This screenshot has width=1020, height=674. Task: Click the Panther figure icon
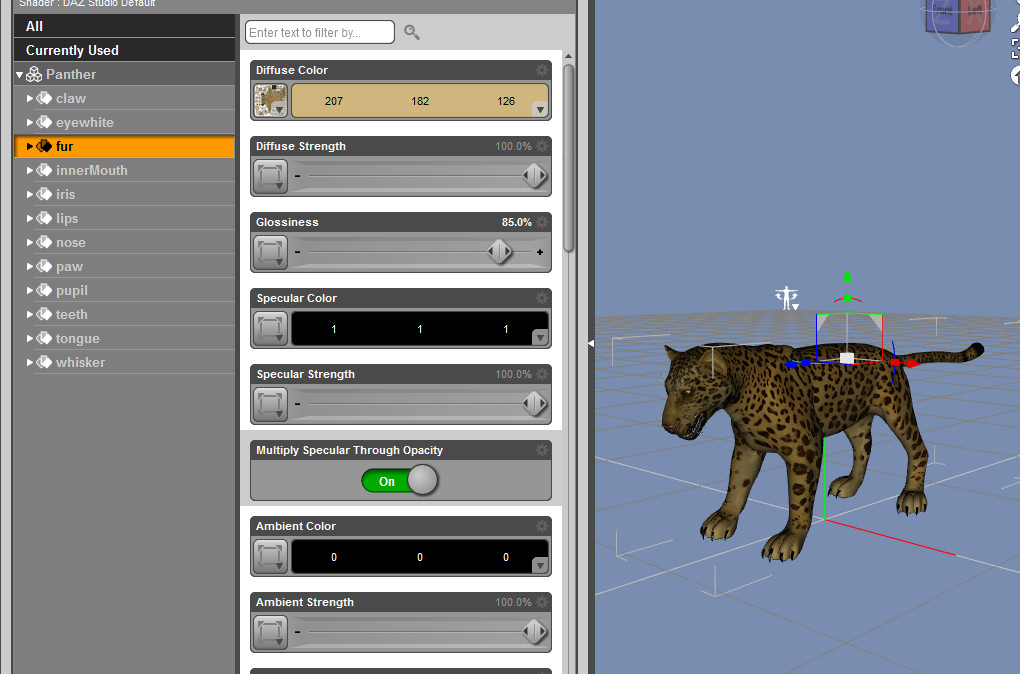(x=34, y=74)
